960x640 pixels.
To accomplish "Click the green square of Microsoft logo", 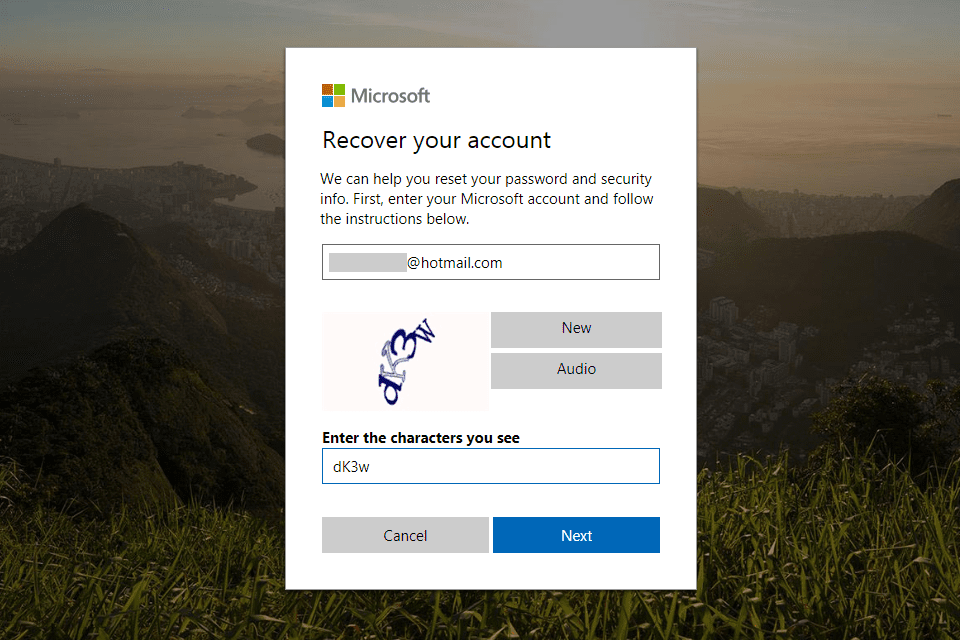I will [x=339, y=90].
